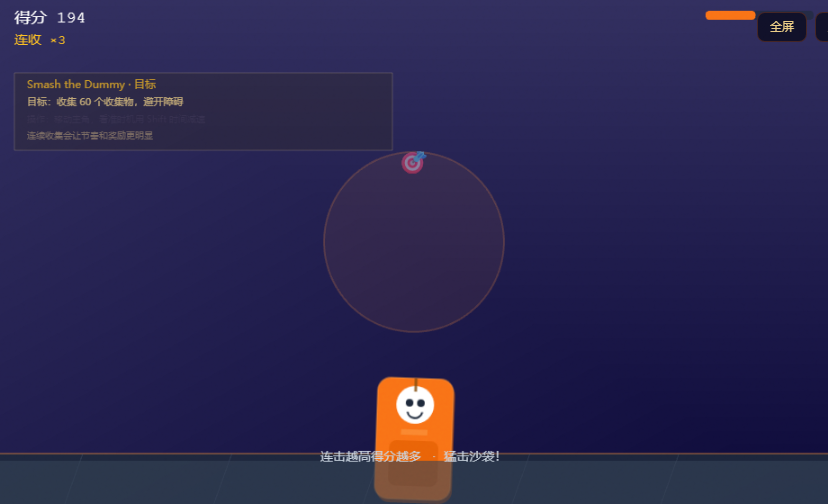Click the bullseye target with dart

413,162
